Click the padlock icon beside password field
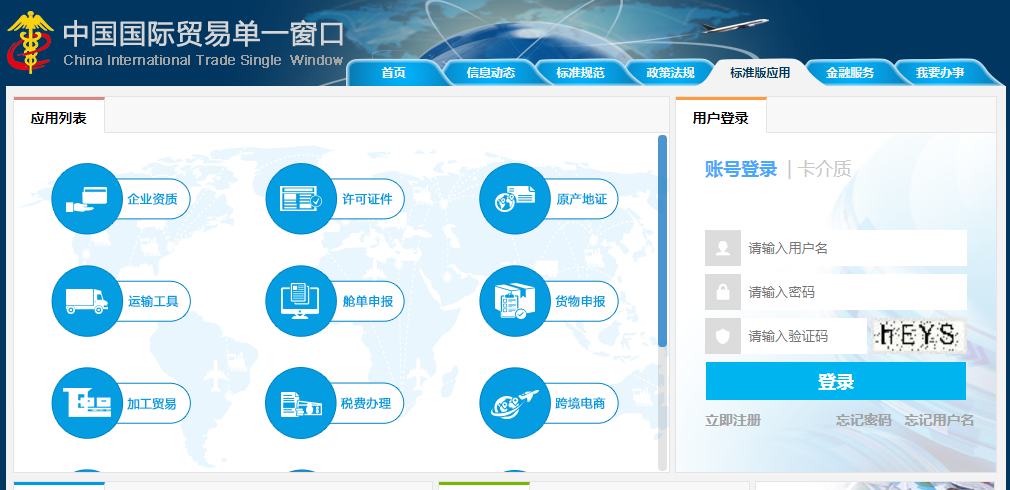 (723, 292)
